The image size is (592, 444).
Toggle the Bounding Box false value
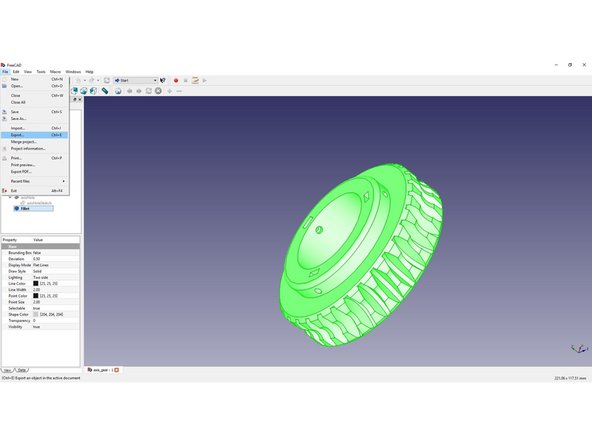click(56, 253)
